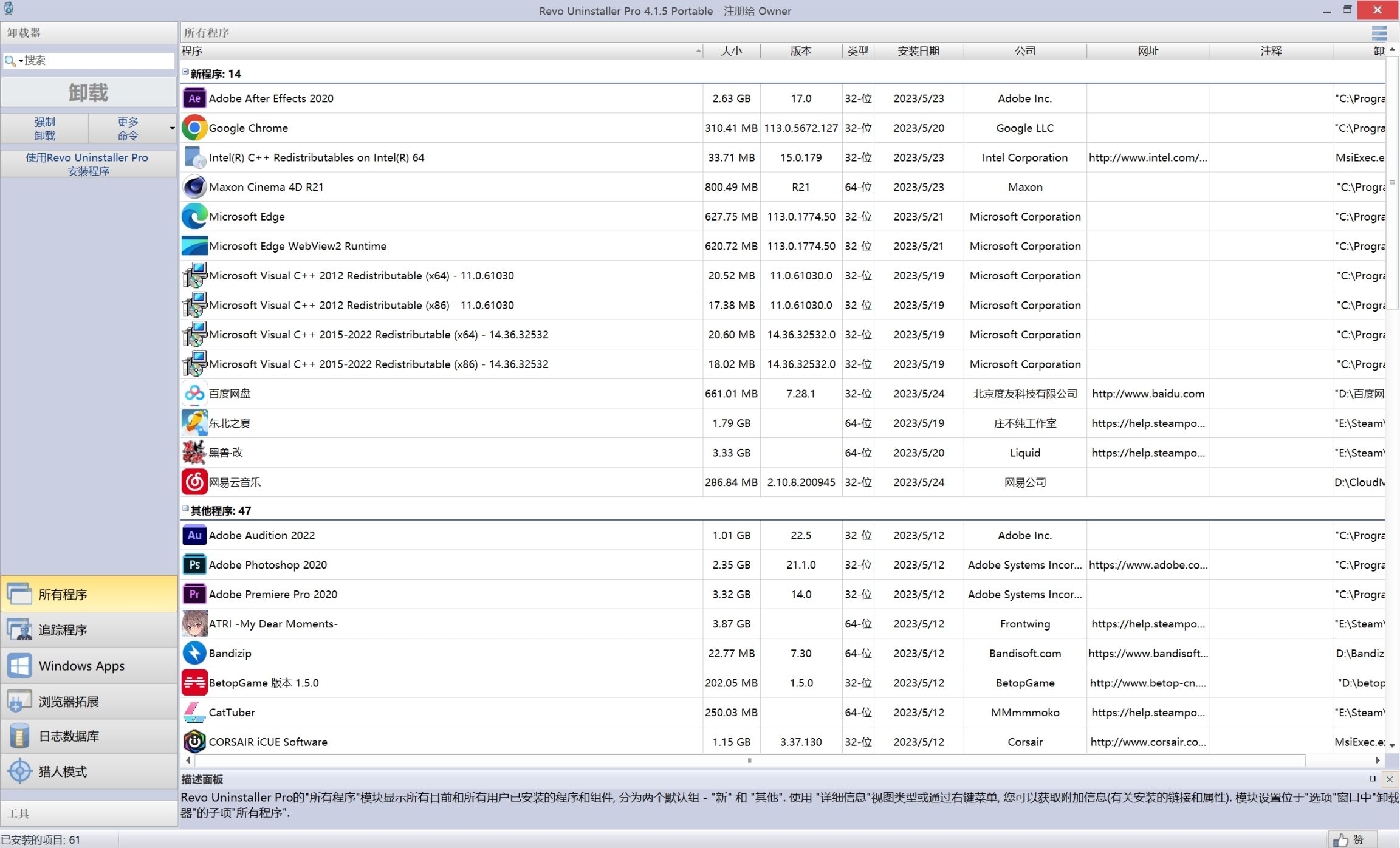Click inside the 搜索 search field
Viewport: 1400px width, 848px height.
tap(97, 61)
